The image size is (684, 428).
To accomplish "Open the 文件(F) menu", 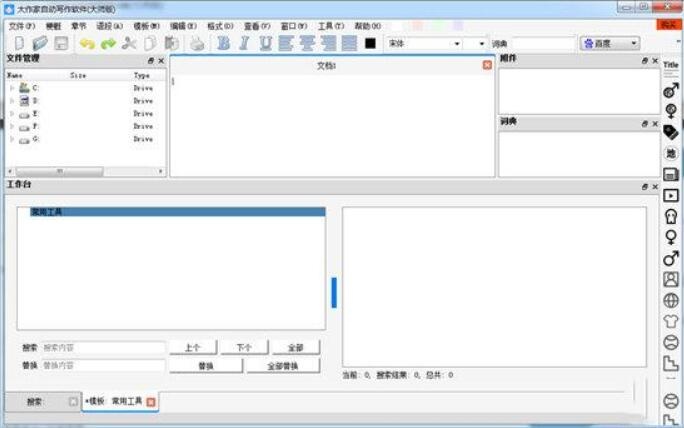I will 21,25.
